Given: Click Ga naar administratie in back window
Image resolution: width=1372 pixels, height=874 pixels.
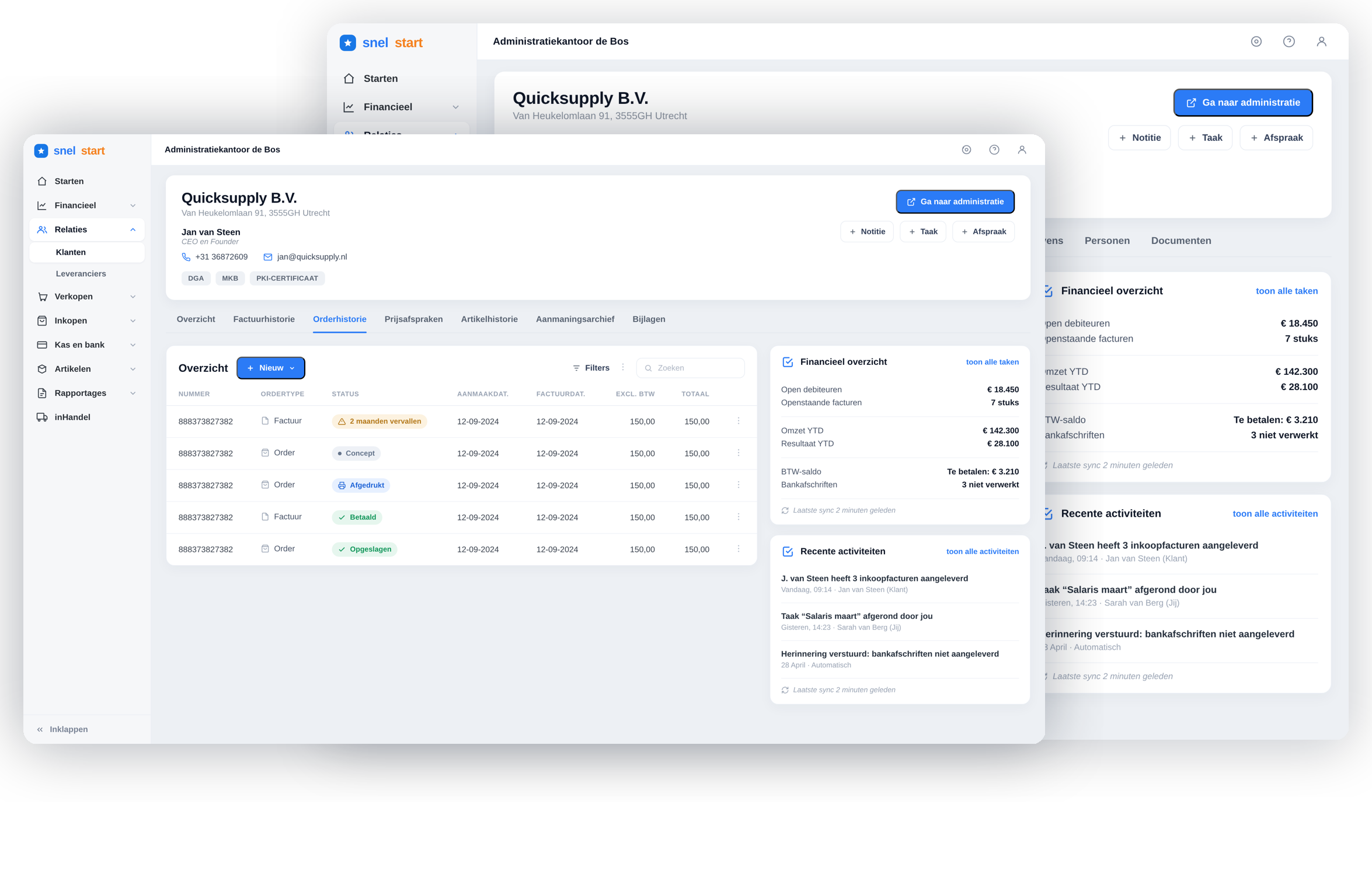Looking at the screenshot, I should click(1243, 103).
